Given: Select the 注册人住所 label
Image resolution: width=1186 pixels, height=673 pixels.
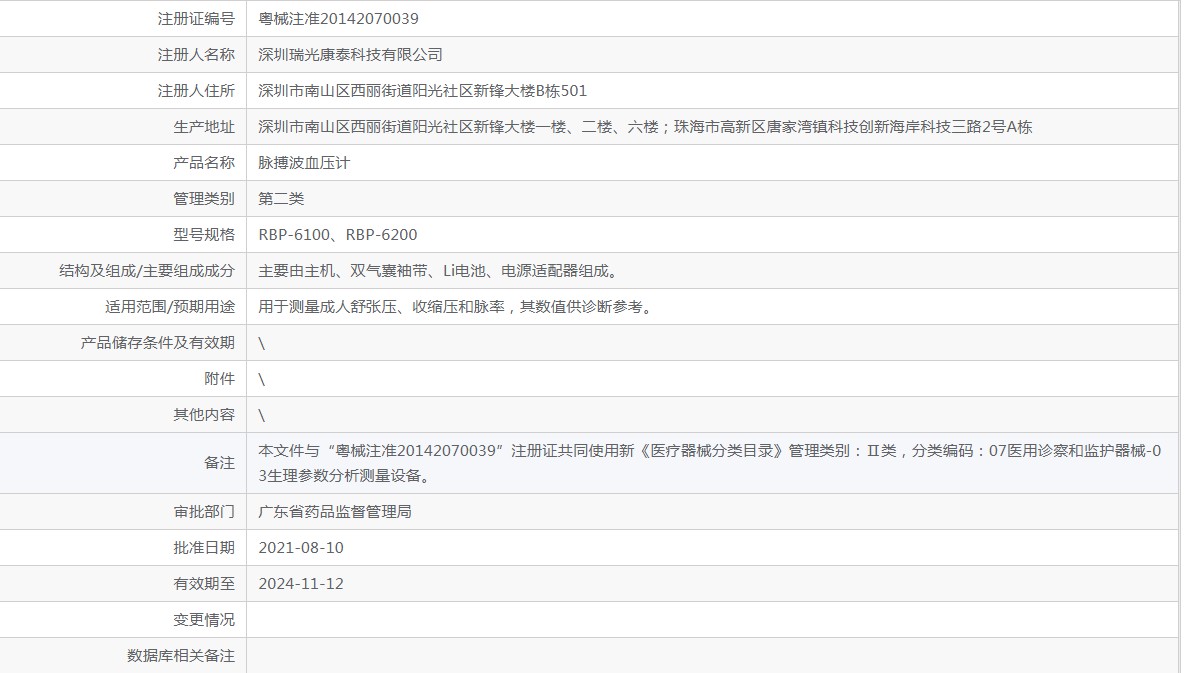Looking at the screenshot, I should (196, 91).
